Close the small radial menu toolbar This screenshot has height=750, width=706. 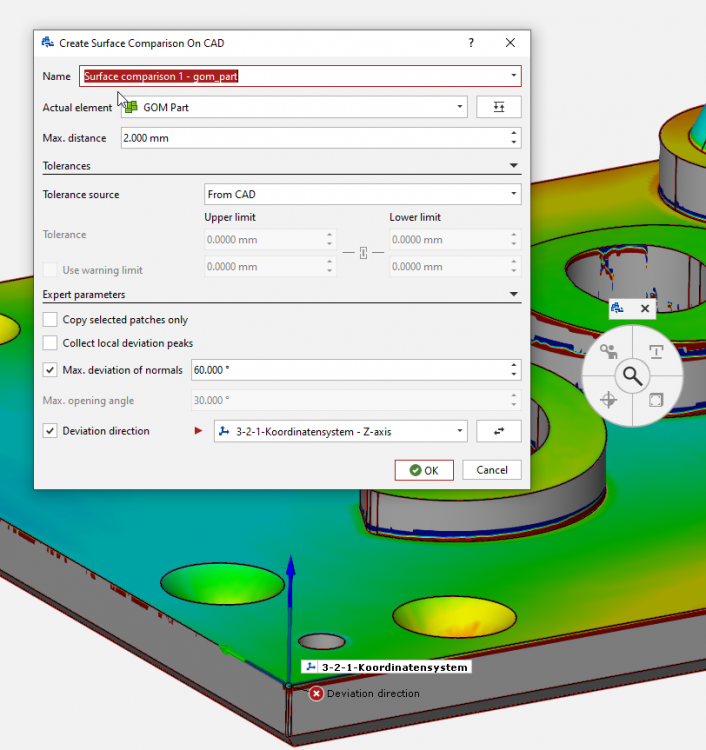645,309
